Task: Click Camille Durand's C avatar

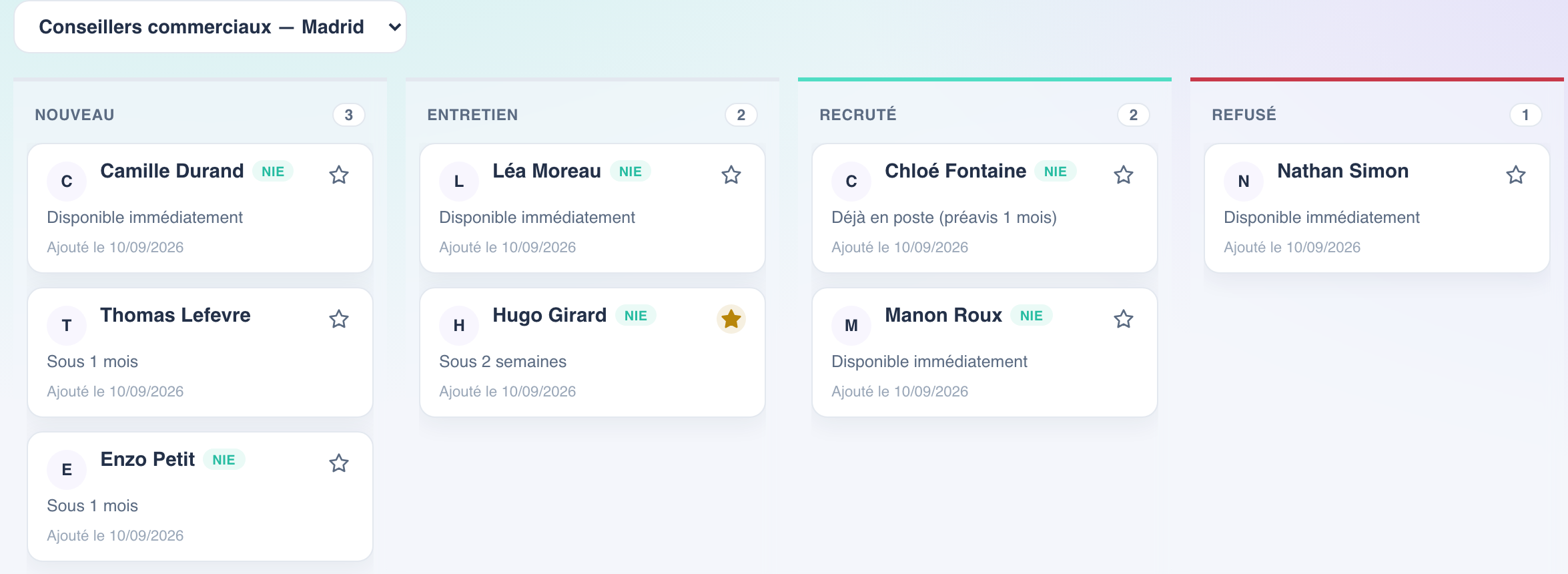Action: [67, 182]
